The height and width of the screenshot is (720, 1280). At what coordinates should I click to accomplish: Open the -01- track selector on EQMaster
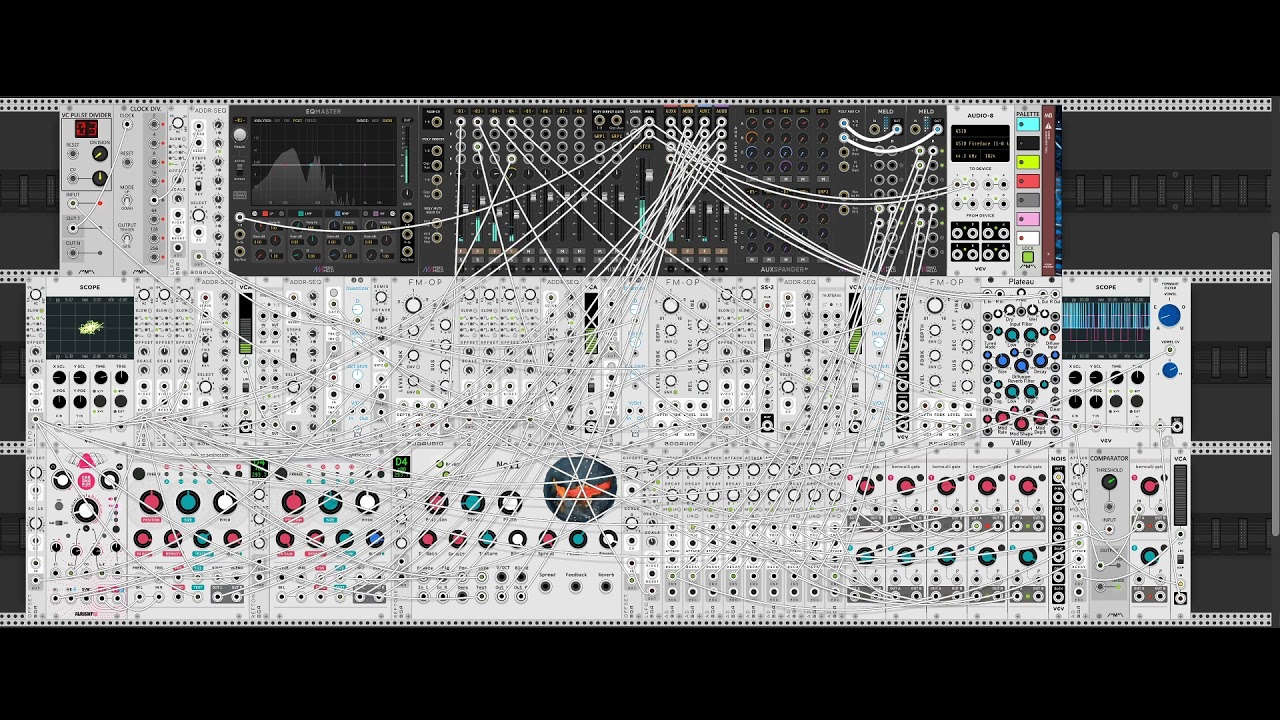(240, 120)
